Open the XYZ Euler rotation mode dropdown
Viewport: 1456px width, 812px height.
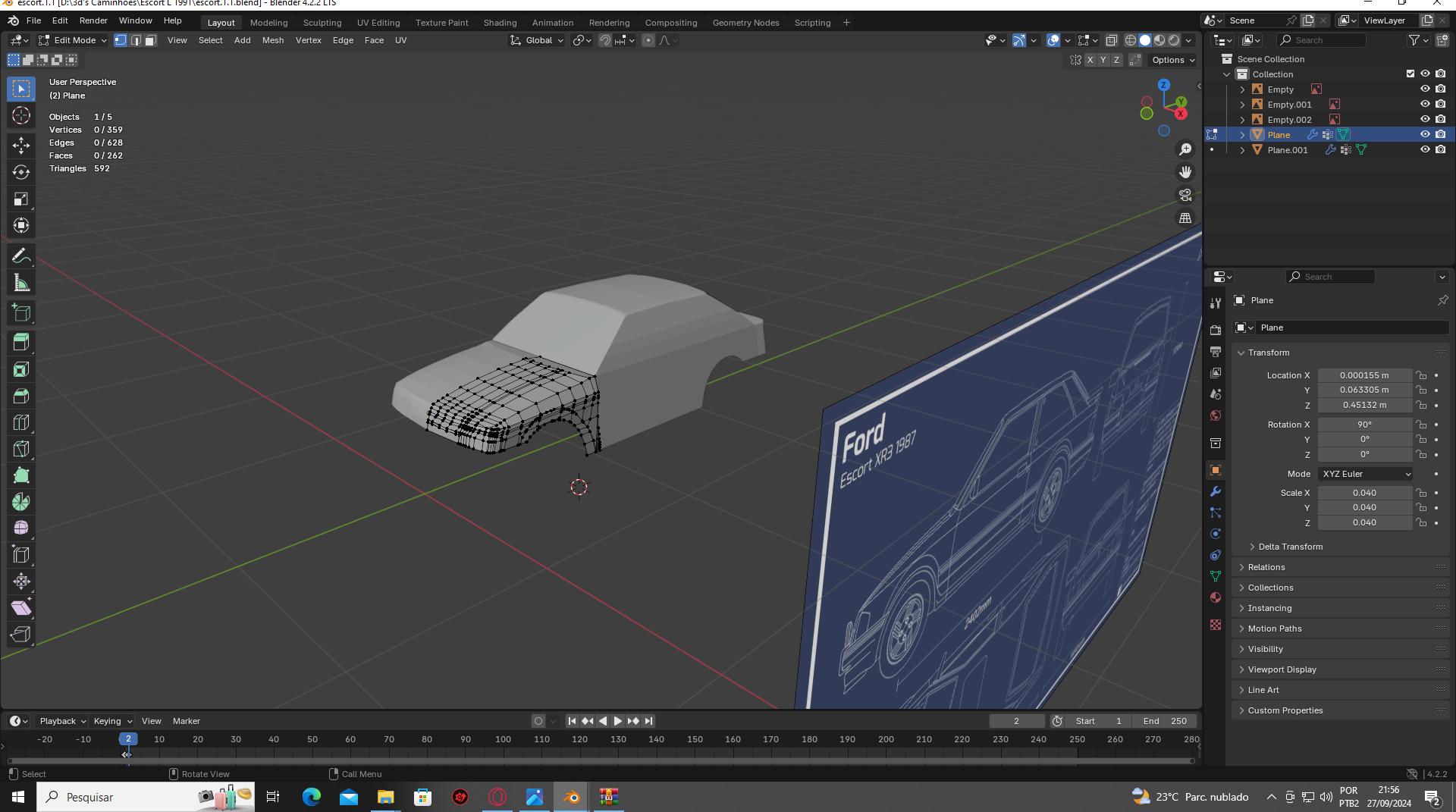tap(1365, 474)
